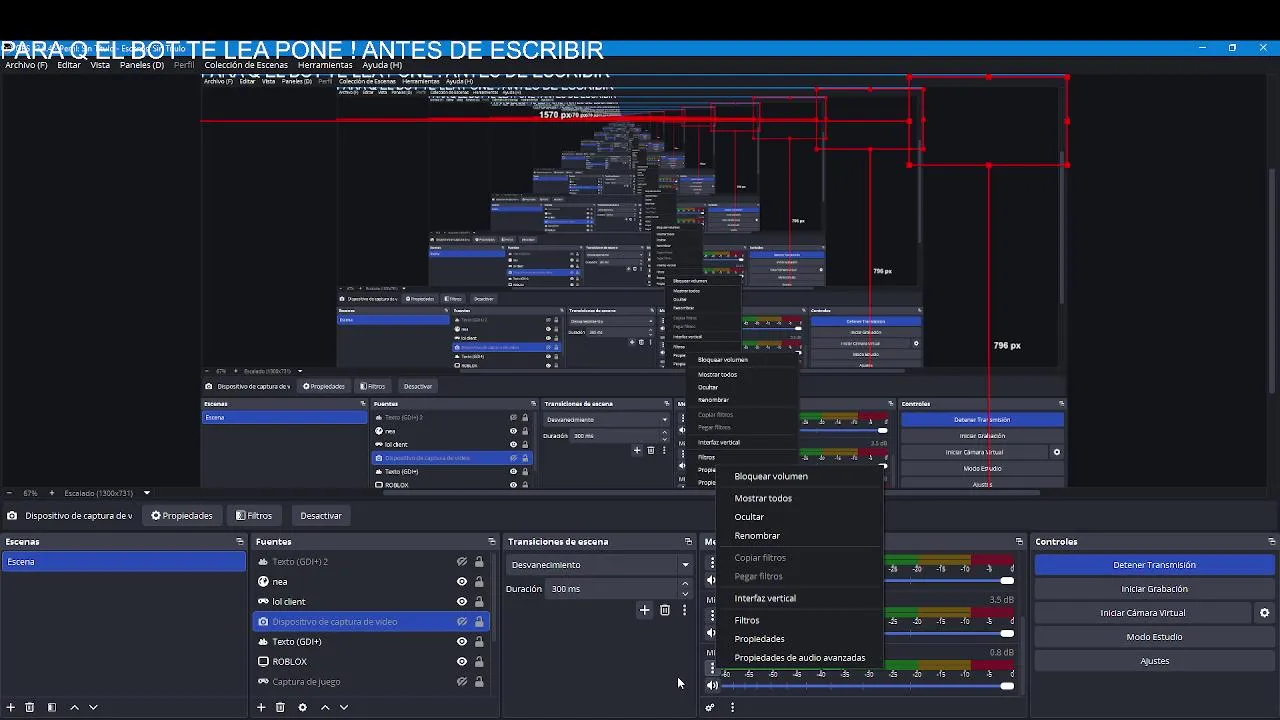Open source properties gear in Fuentes toolbar
The image size is (1280, 720).
click(302, 707)
